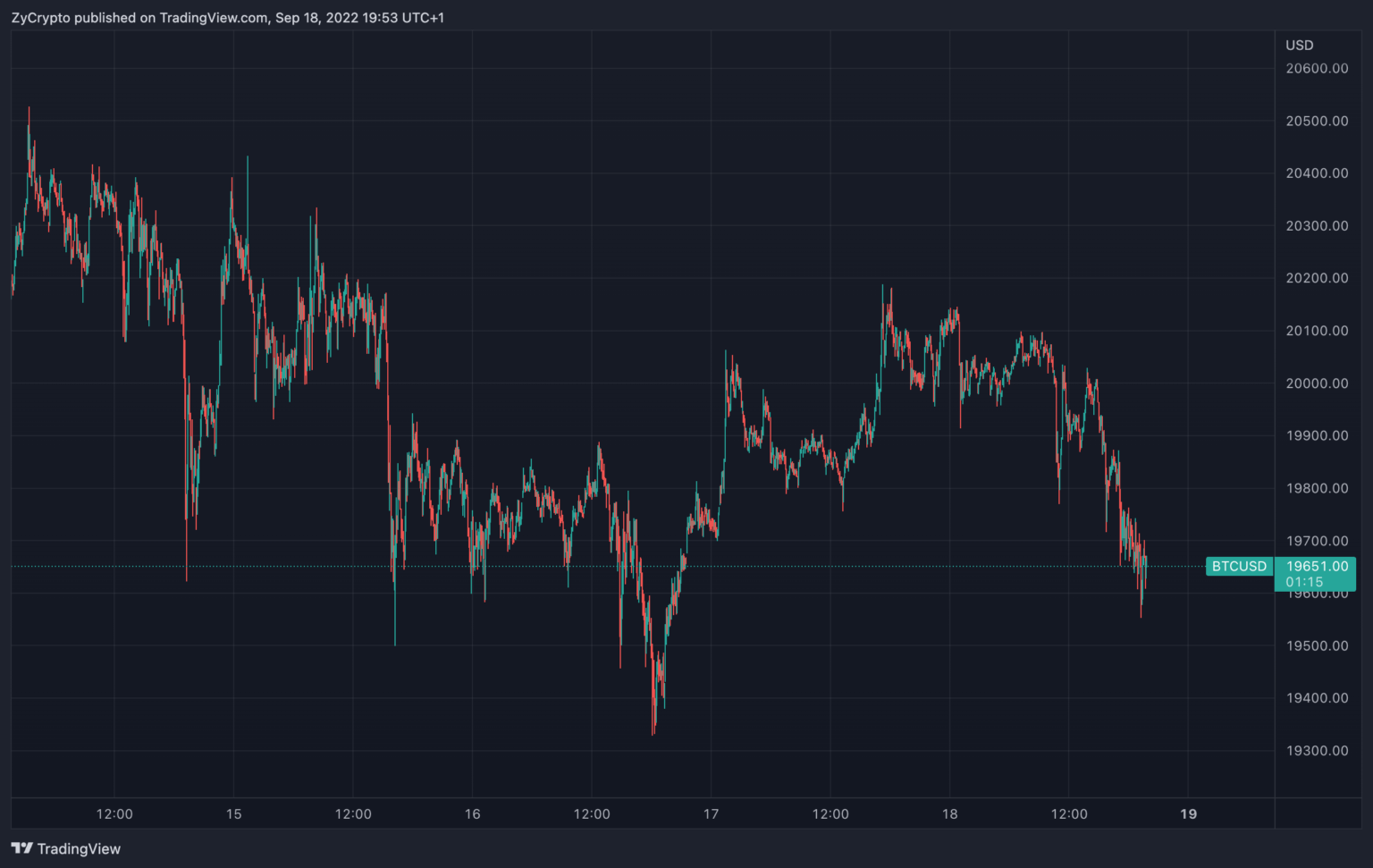
Task: Click price axis label 19700.00
Action: [x=1317, y=541]
